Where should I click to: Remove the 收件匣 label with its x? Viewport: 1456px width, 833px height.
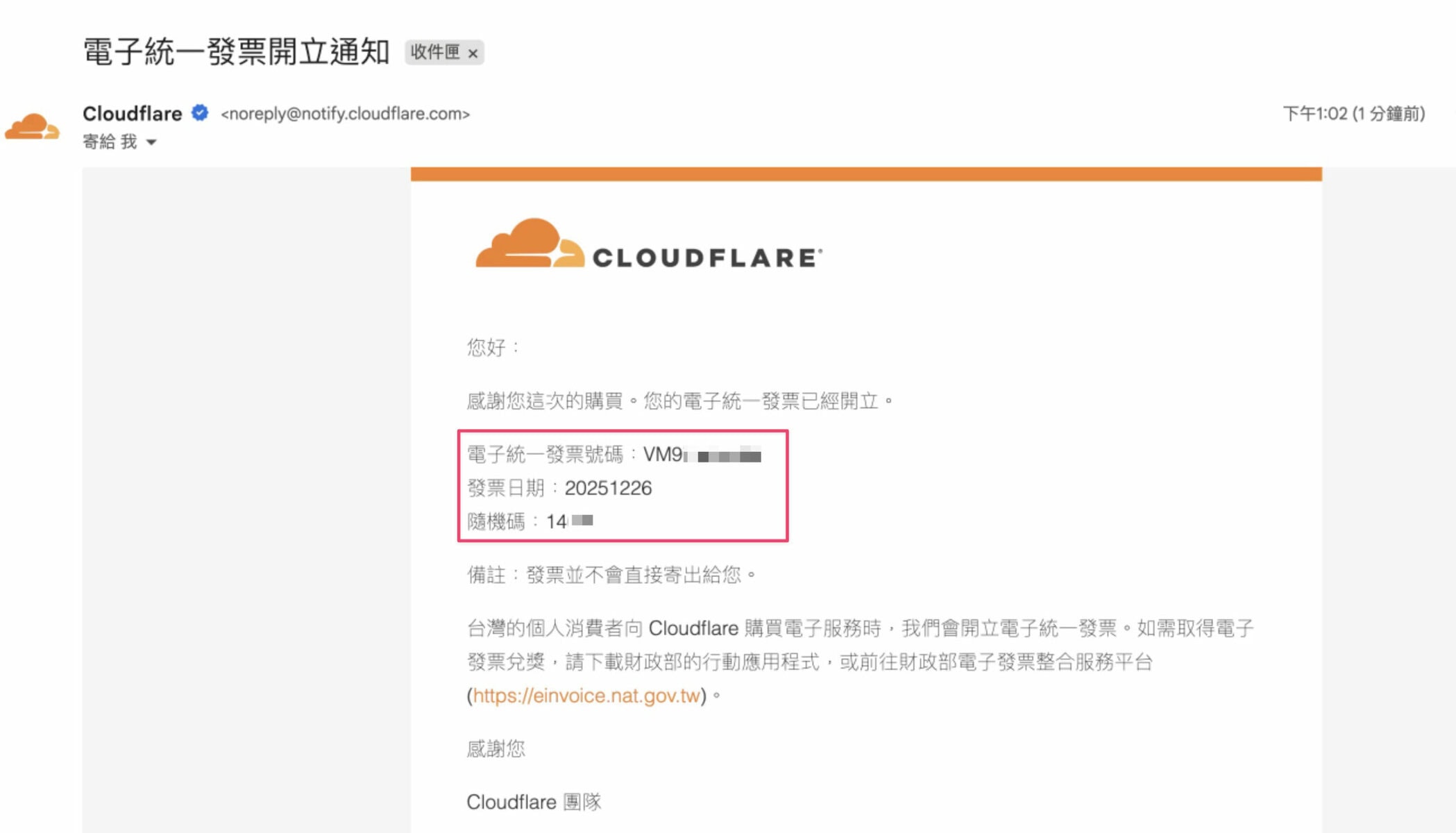click(473, 53)
